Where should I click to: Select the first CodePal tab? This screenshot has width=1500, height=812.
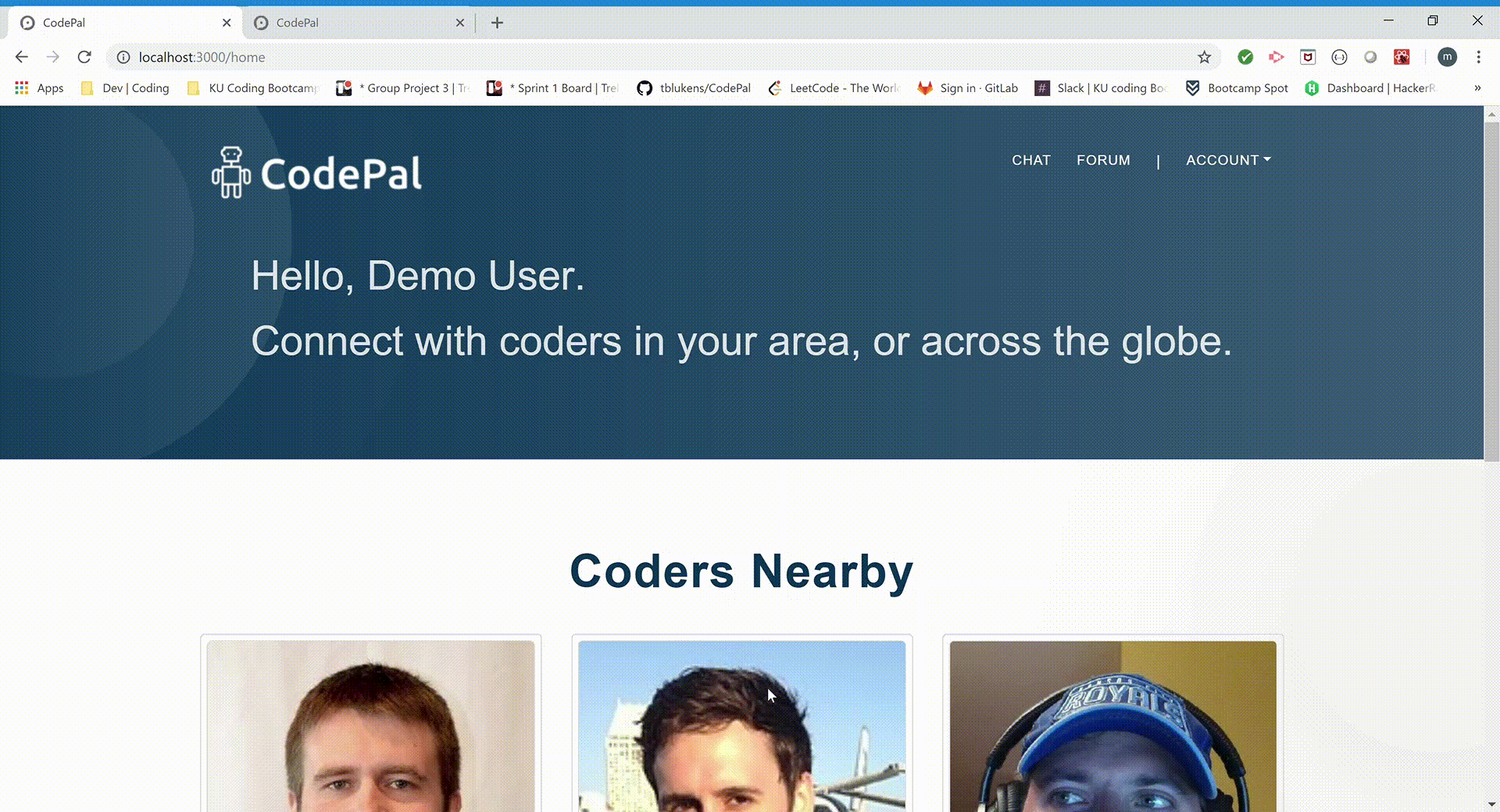[125, 23]
